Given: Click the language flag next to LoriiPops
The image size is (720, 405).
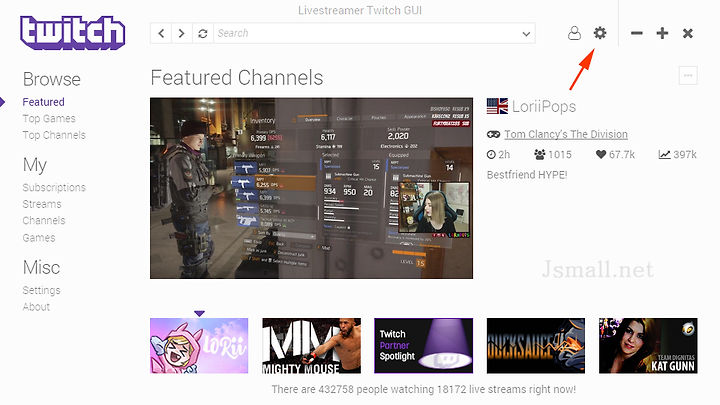Looking at the screenshot, I should [x=497, y=106].
